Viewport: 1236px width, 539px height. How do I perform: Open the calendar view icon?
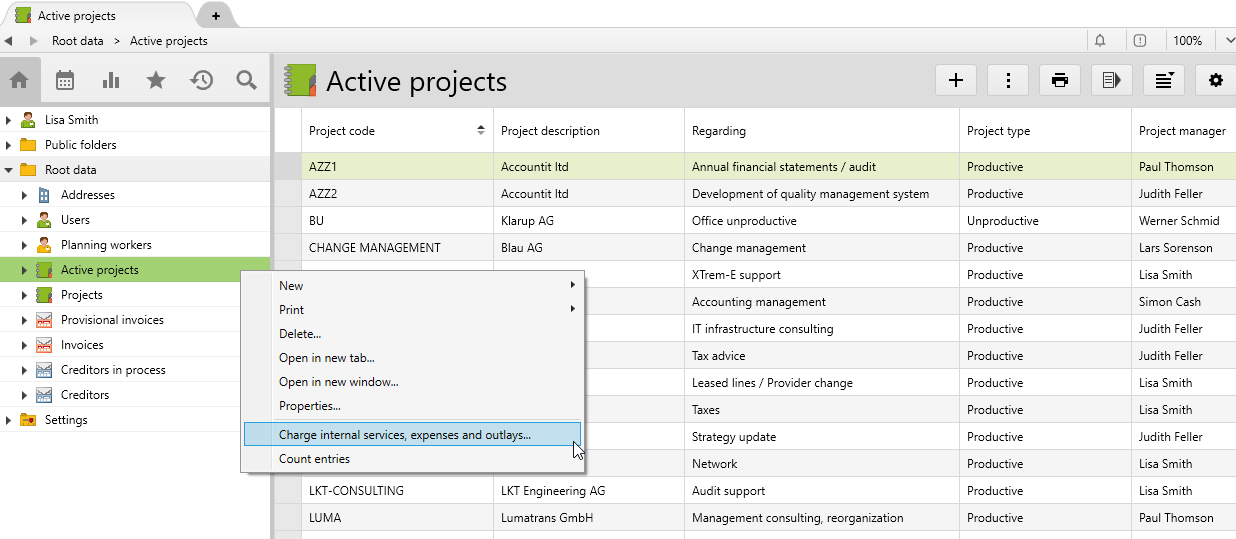pos(65,80)
